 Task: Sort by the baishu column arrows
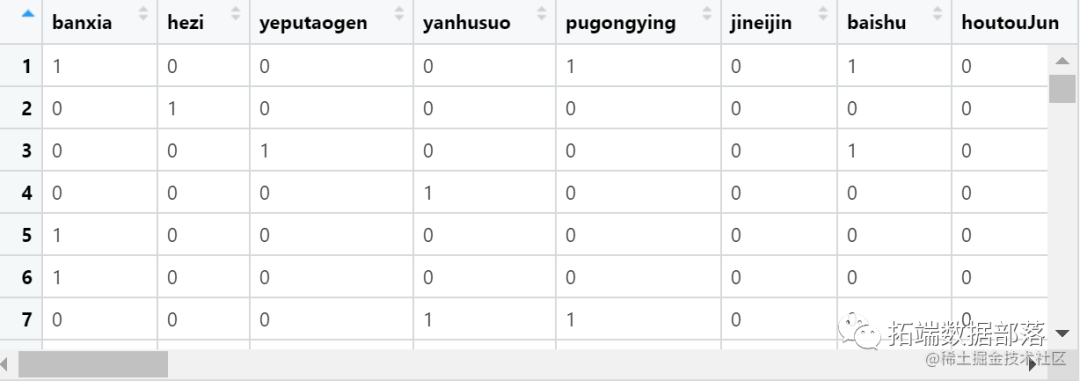[937, 13]
